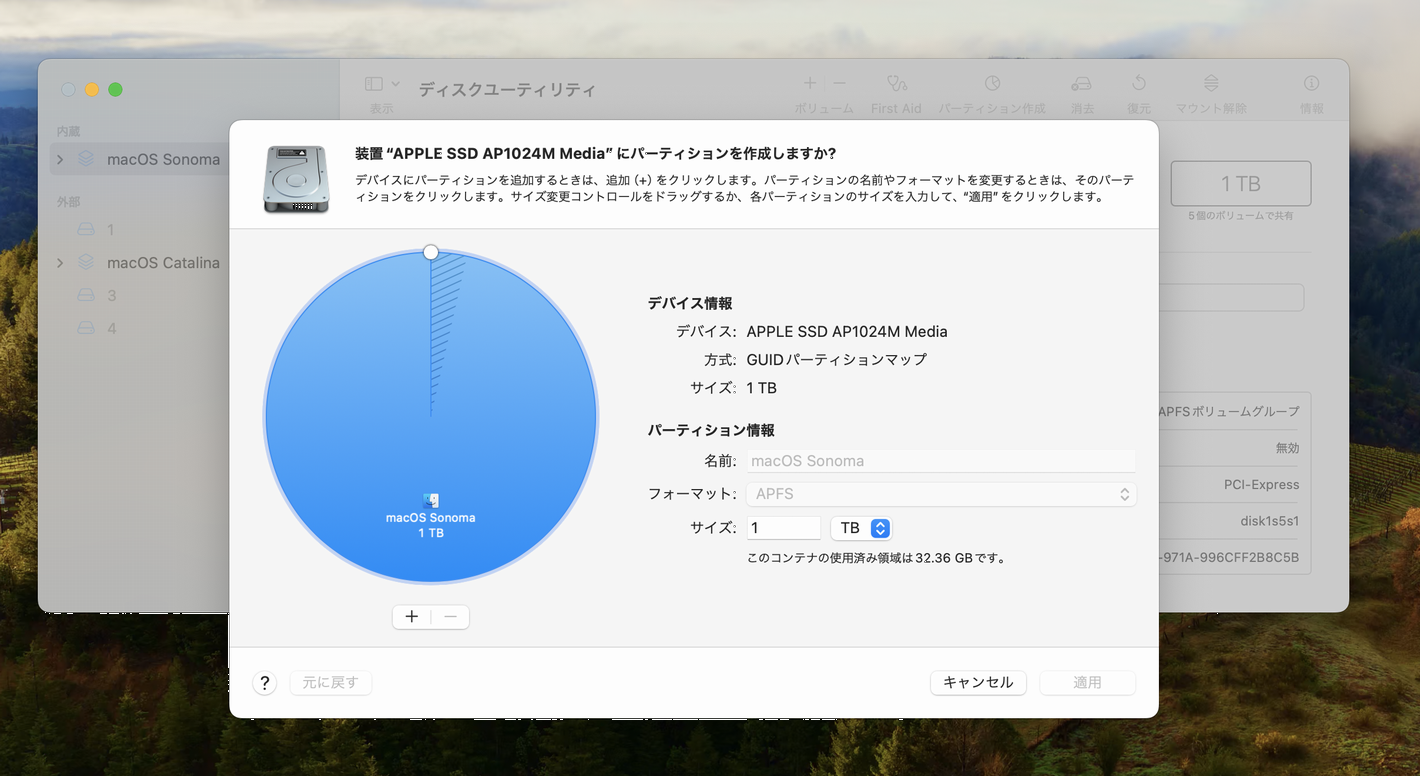This screenshot has width=1420, height=776.
Task: Select external volume 4 in sidebar
Action: pos(111,329)
